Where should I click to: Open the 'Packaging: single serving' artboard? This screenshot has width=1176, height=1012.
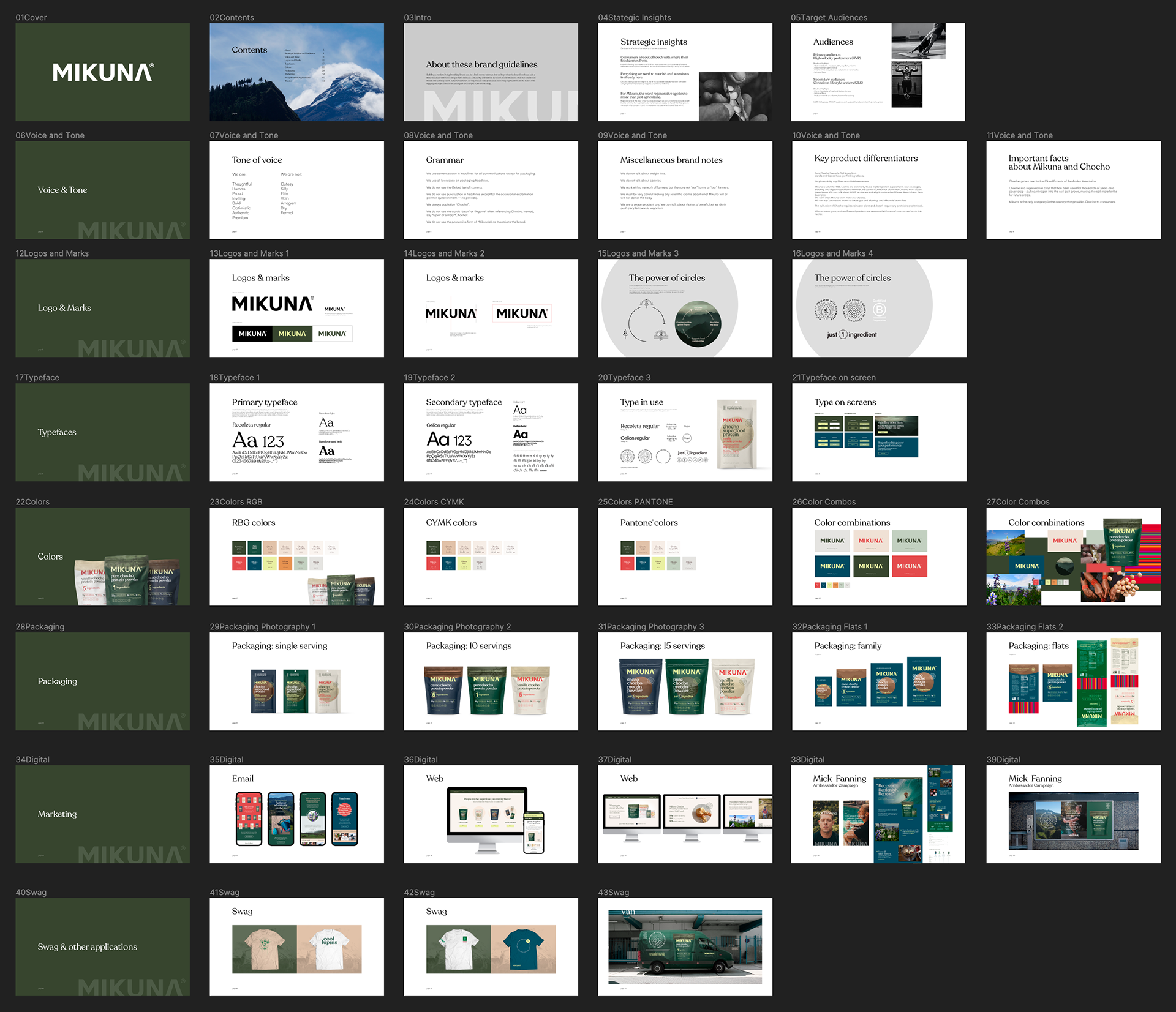(x=296, y=681)
